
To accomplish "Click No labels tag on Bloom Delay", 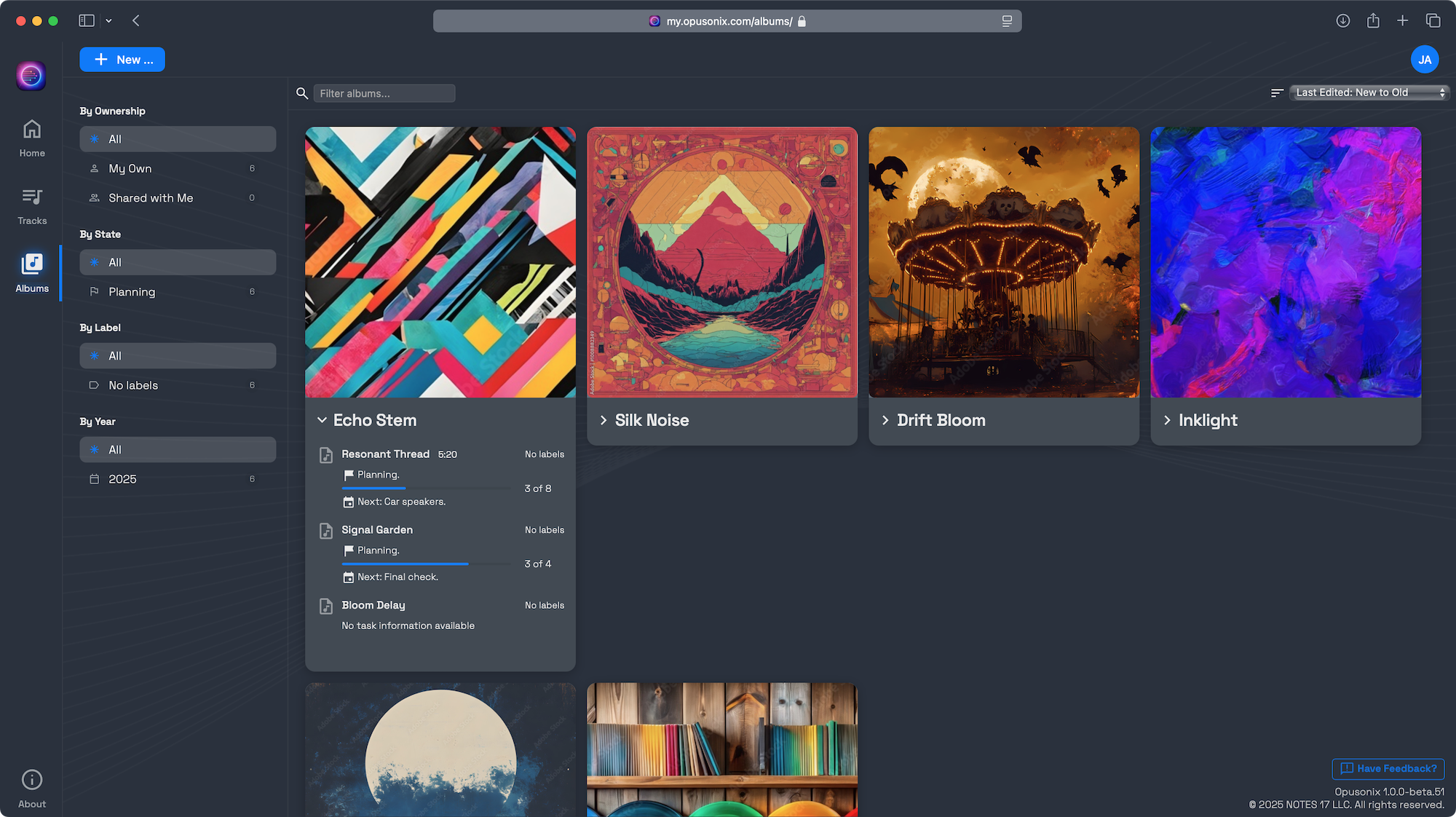I will click(545, 605).
